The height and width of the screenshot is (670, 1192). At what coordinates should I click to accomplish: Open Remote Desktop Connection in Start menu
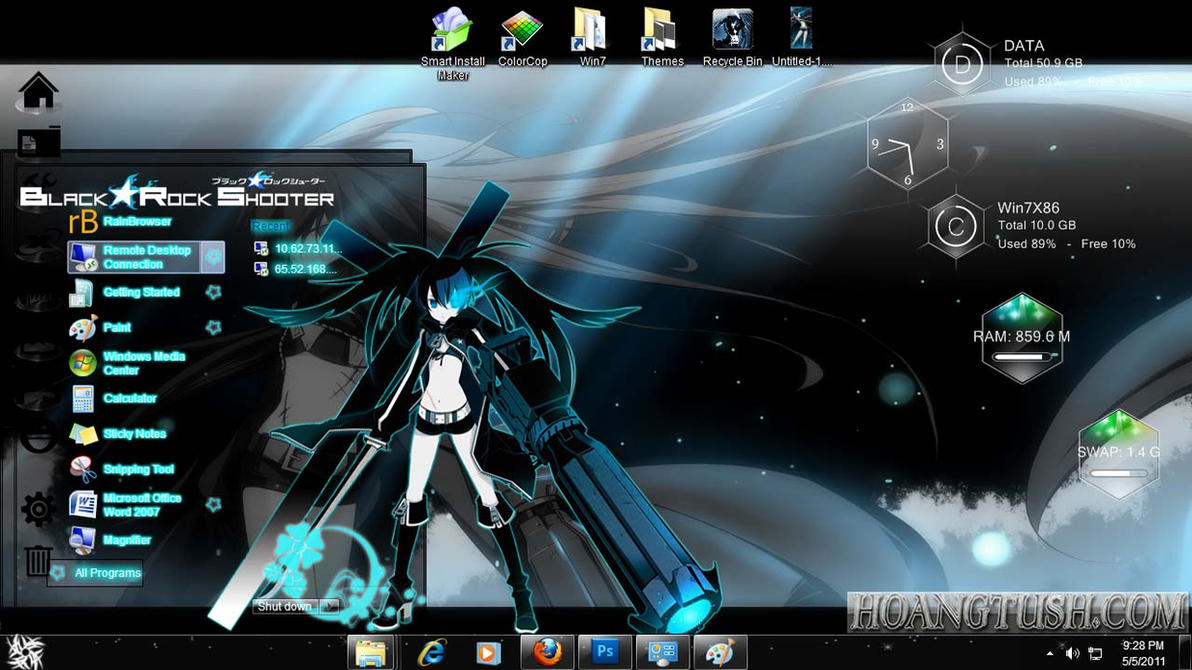134,257
